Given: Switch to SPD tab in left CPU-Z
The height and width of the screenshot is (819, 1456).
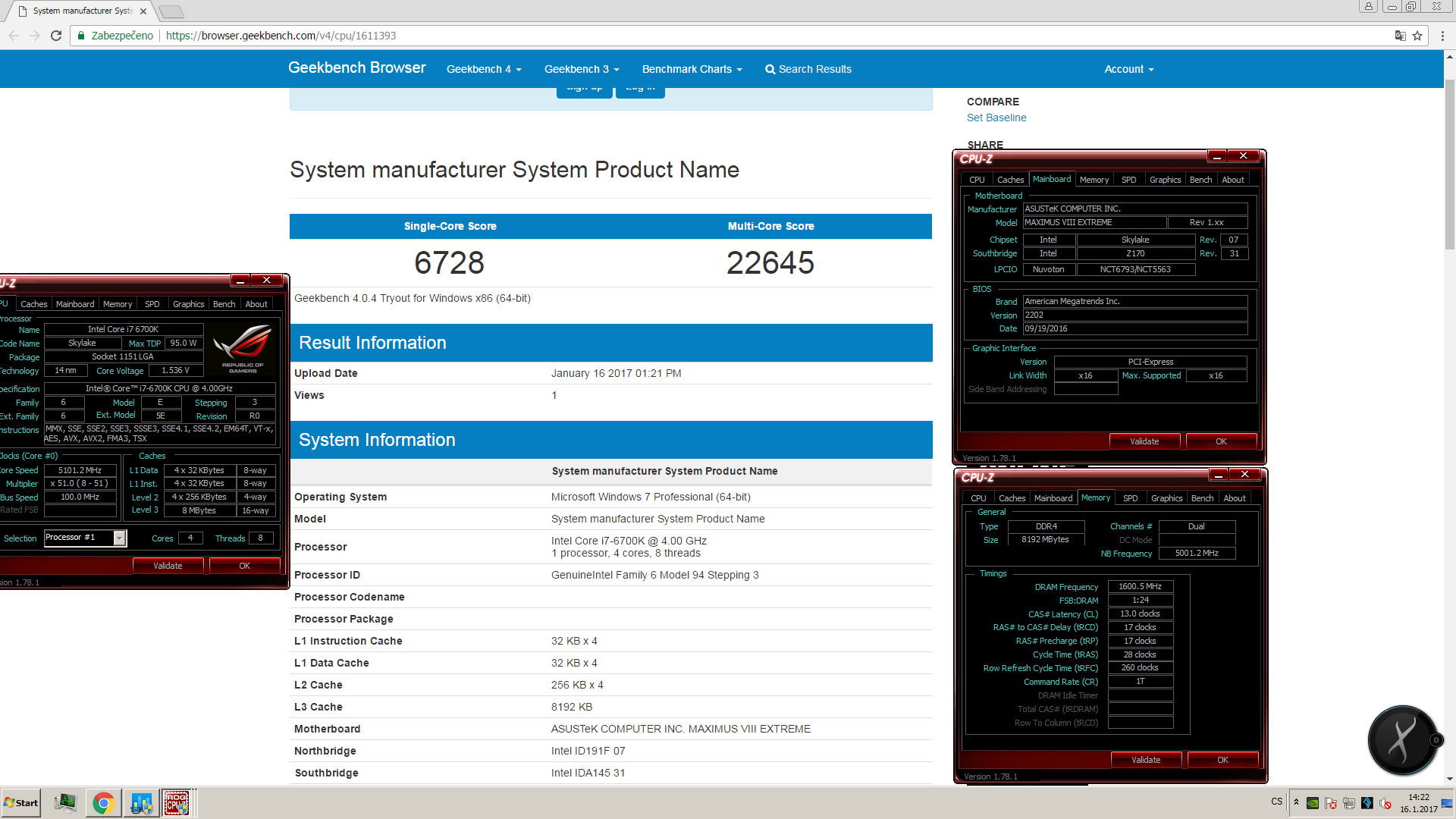Looking at the screenshot, I should [x=152, y=304].
